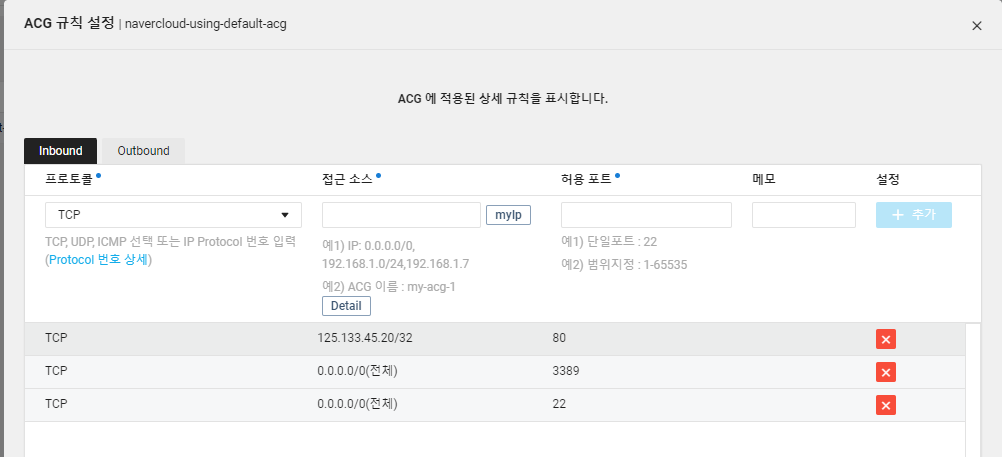The height and width of the screenshot is (457, 1002).
Task: Select source 125.133.45.20/32 cell
Action: tap(365, 338)
